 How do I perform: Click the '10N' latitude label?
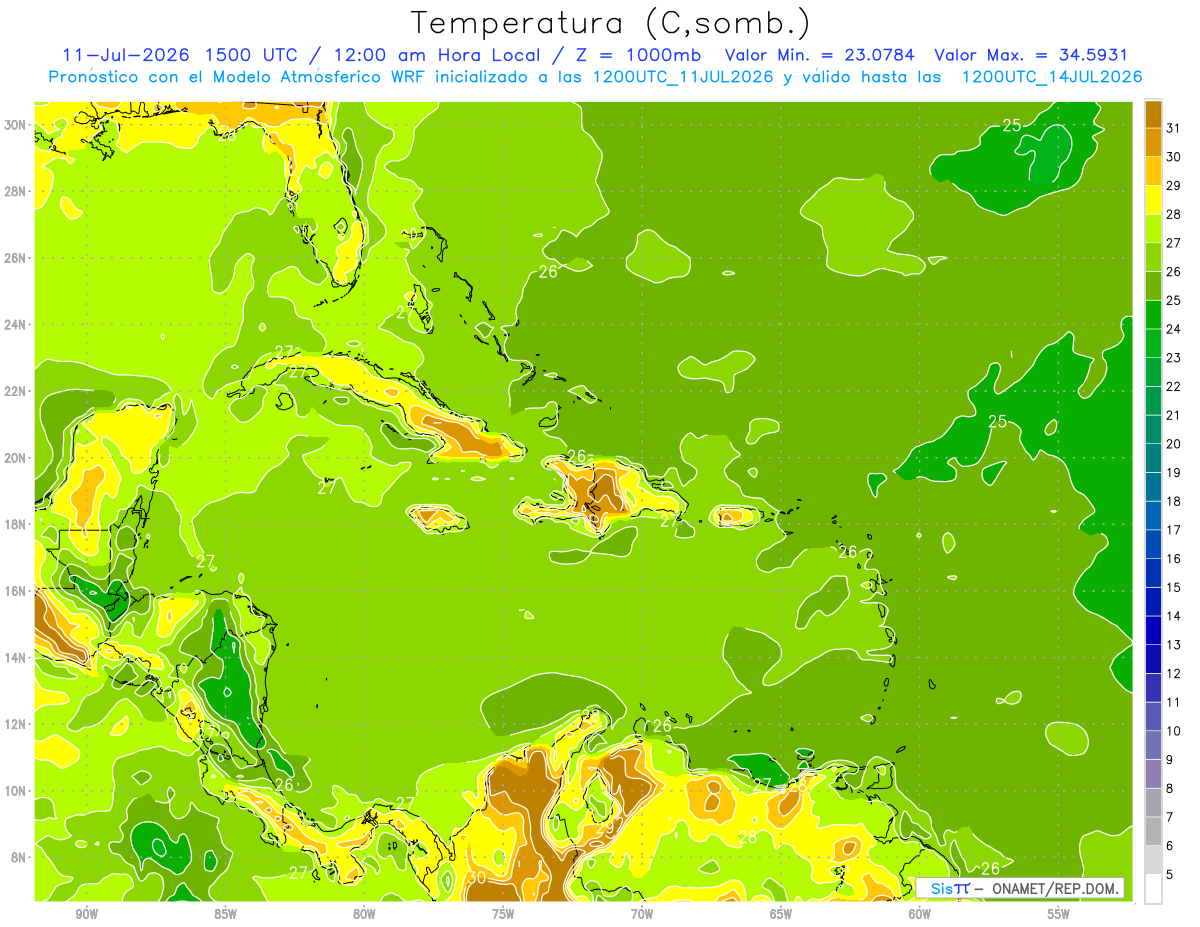(15, 791)
